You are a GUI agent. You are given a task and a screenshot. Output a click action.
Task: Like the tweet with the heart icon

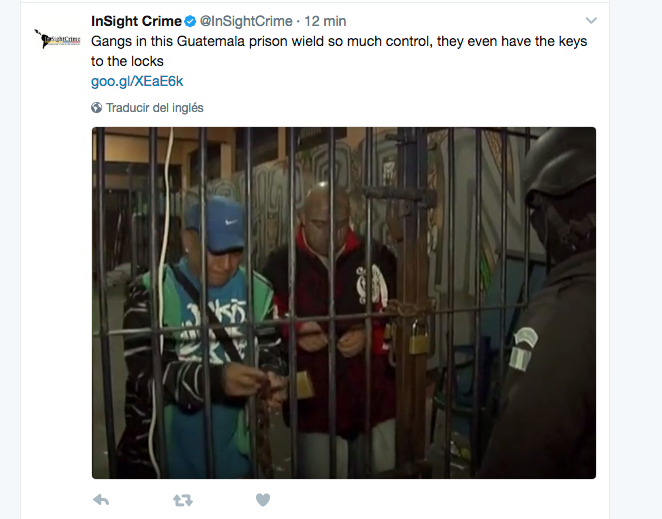(x=263, y=500)
